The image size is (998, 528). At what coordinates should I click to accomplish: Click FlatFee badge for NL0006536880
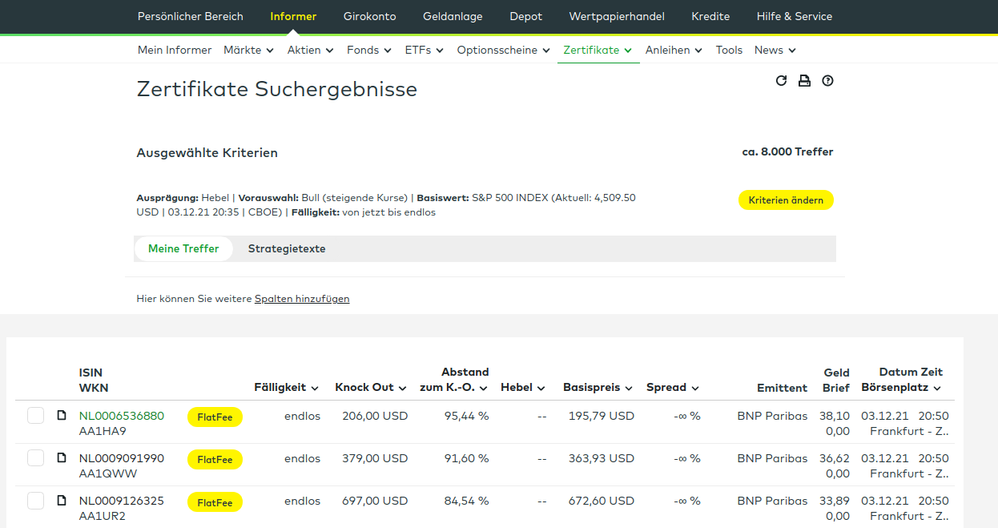click(215, 418)
